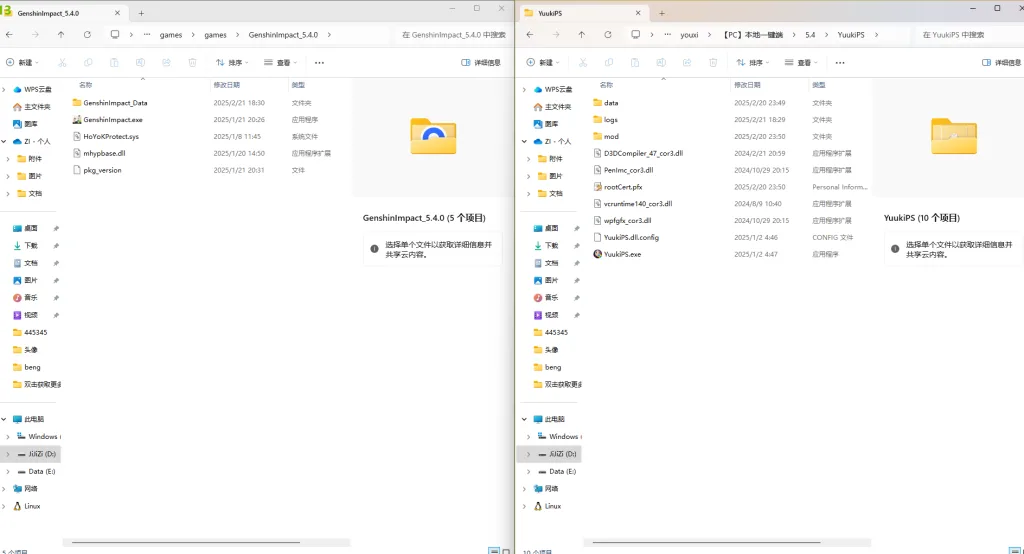1024x554 pixels.
Task: Click delete icon in GenshinImpact_5.4.0 toolbar
Action: coord(193,63)
